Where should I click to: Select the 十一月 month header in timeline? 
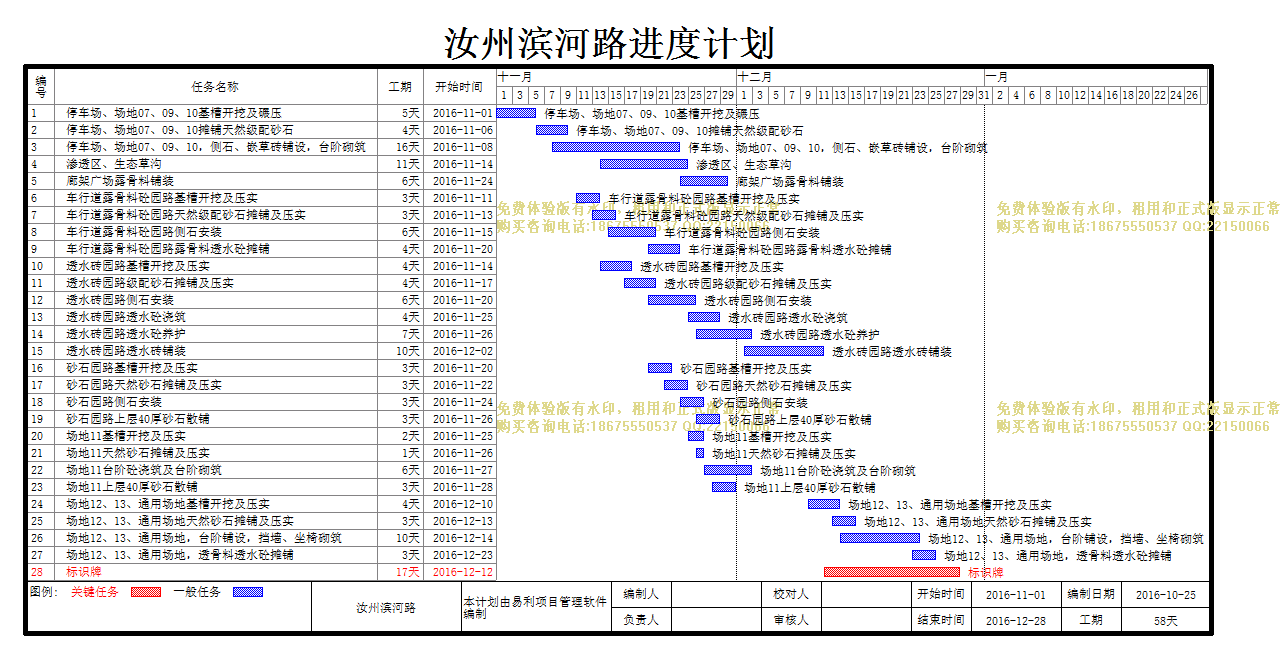pyautogui.click(x=616, y=78)
